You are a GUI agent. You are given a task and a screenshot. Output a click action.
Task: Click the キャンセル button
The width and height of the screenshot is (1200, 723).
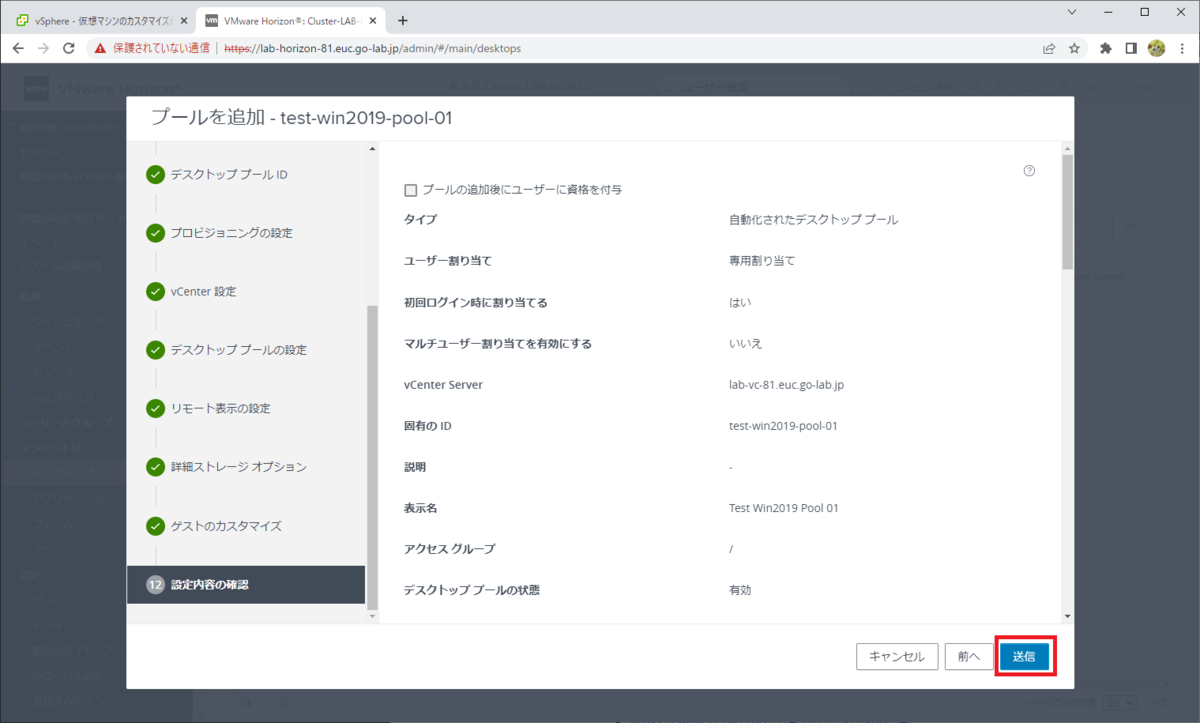(897, 657)
